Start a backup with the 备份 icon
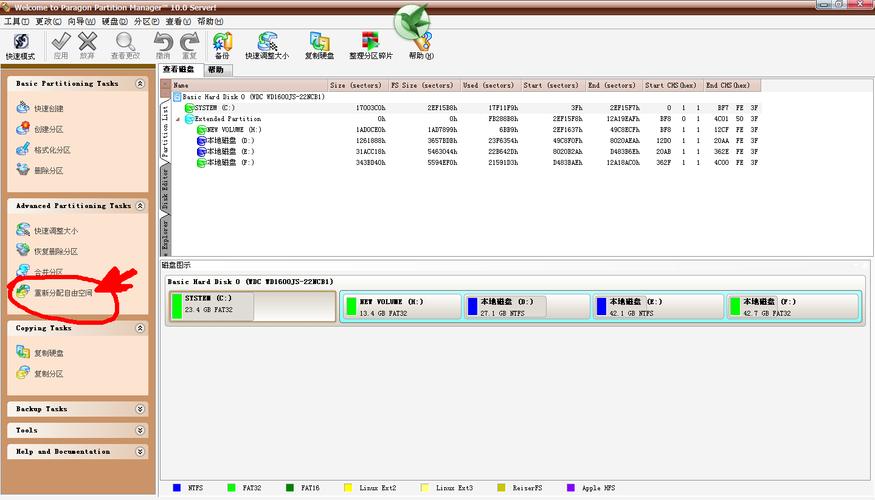Image resolution: width=875 pixels, height=500 pixels. coord(222,46)
